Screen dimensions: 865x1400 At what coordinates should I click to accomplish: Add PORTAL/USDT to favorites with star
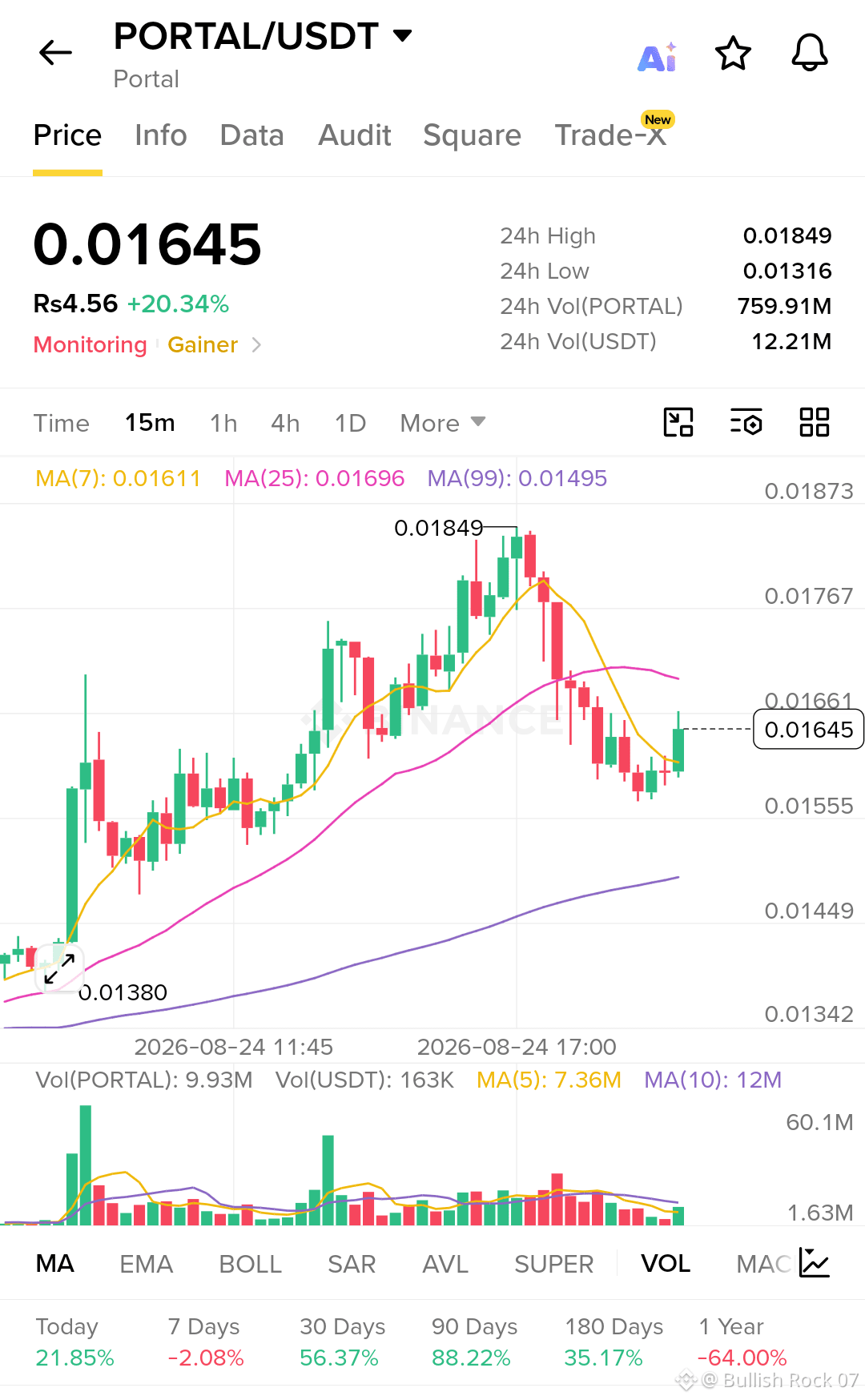733,54
